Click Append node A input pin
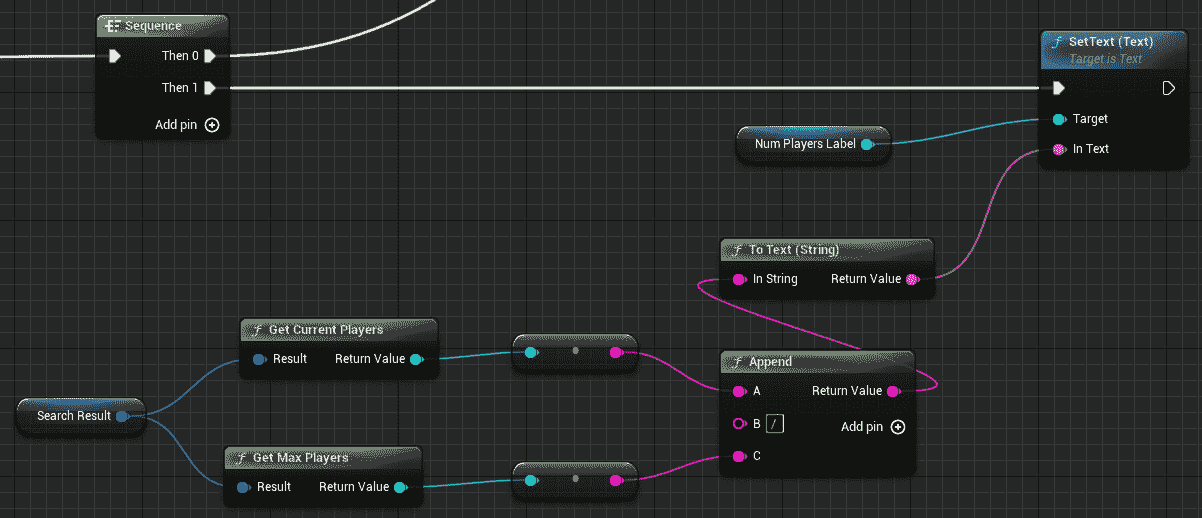The width and height of the screenshot is (1202, 518). point(739,391)
